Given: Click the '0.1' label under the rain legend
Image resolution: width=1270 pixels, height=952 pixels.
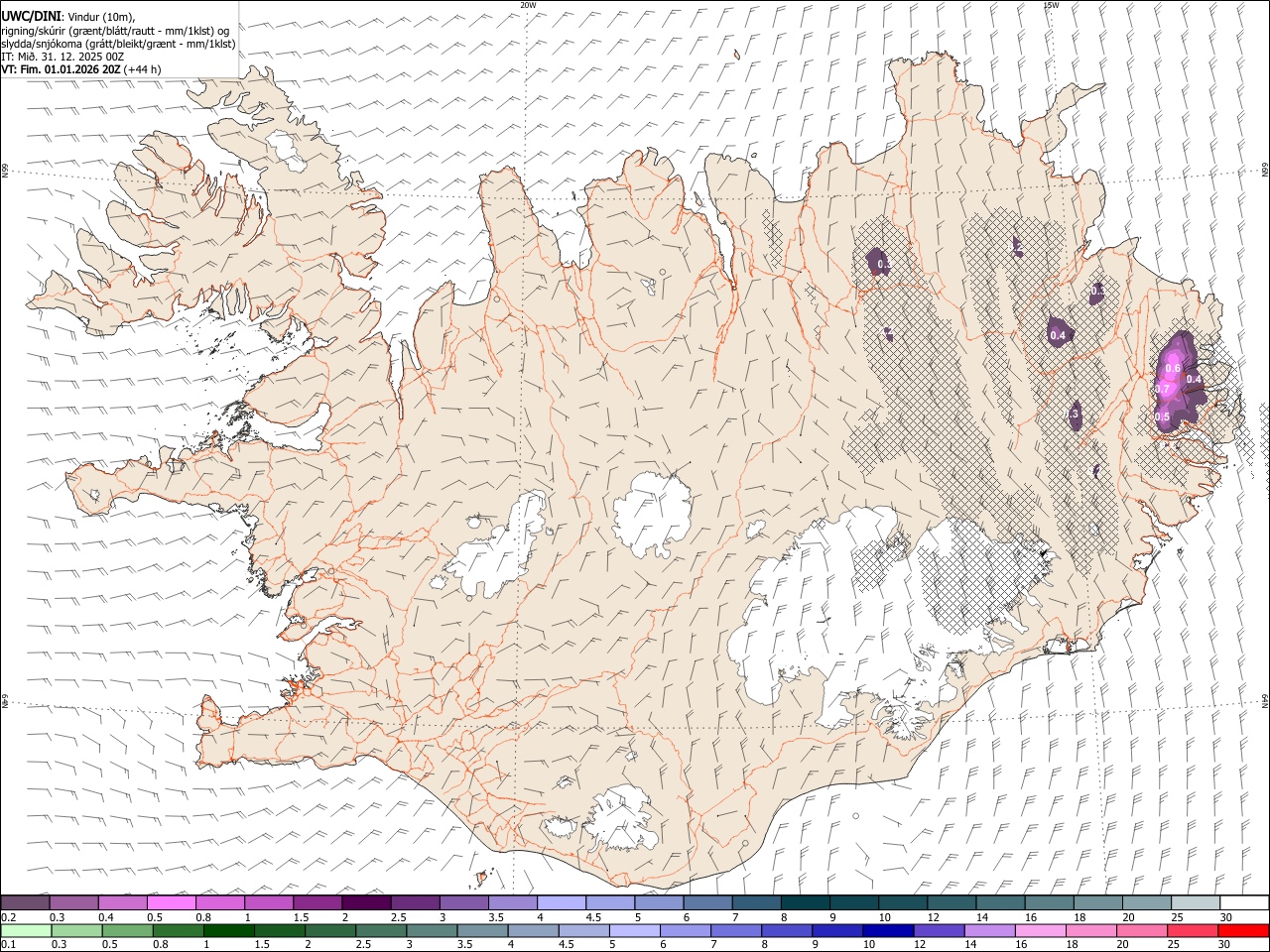Looking at the screenshot, I should (x=8, y=945).
